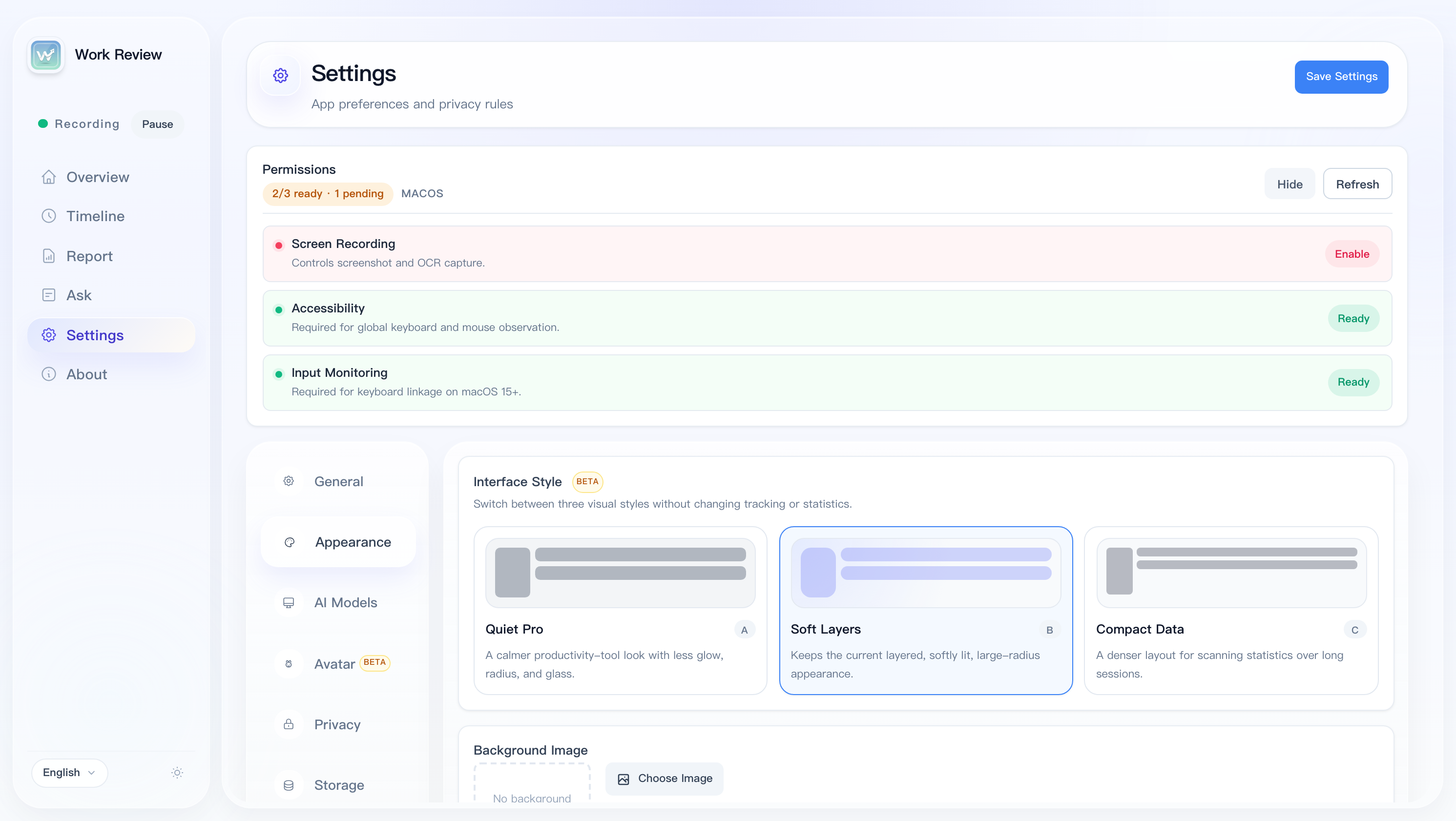Open the Report page

[111, 256]
